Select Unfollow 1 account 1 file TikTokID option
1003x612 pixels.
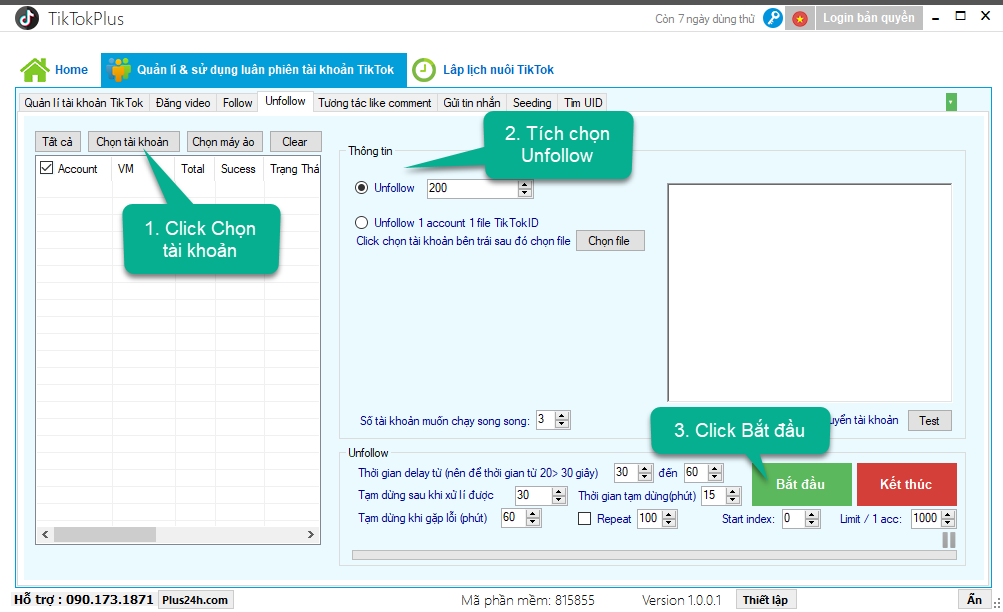click(x=362, y=223)
